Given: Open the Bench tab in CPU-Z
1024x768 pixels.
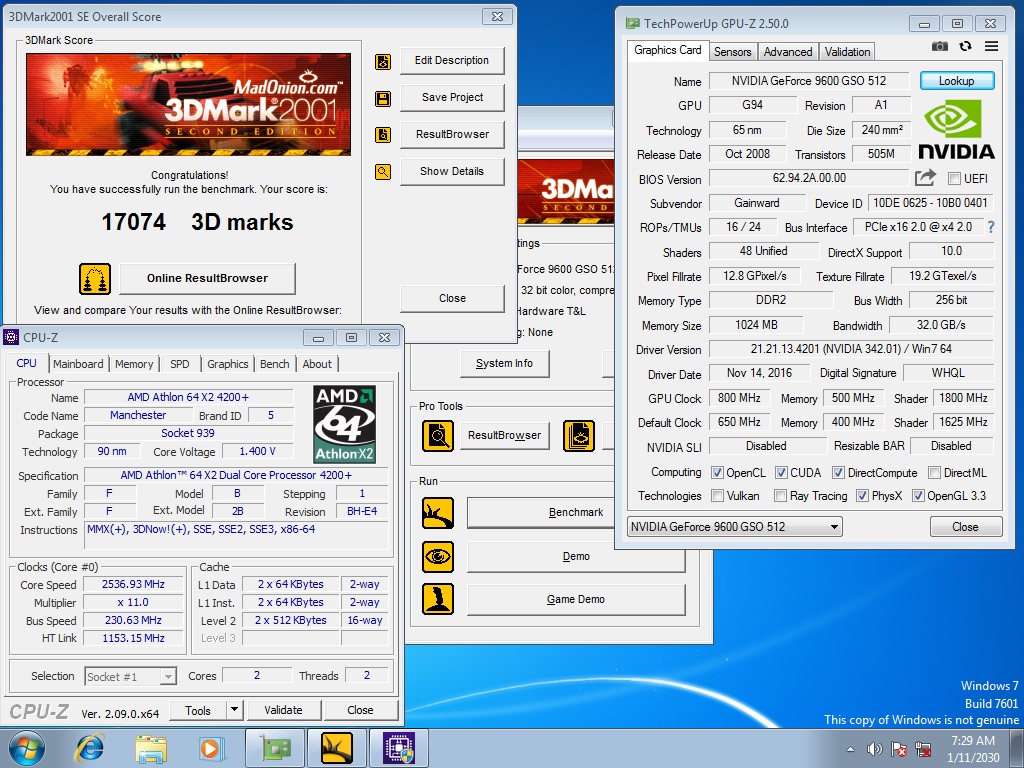Looking at the screenshot, I should (274, 364).
